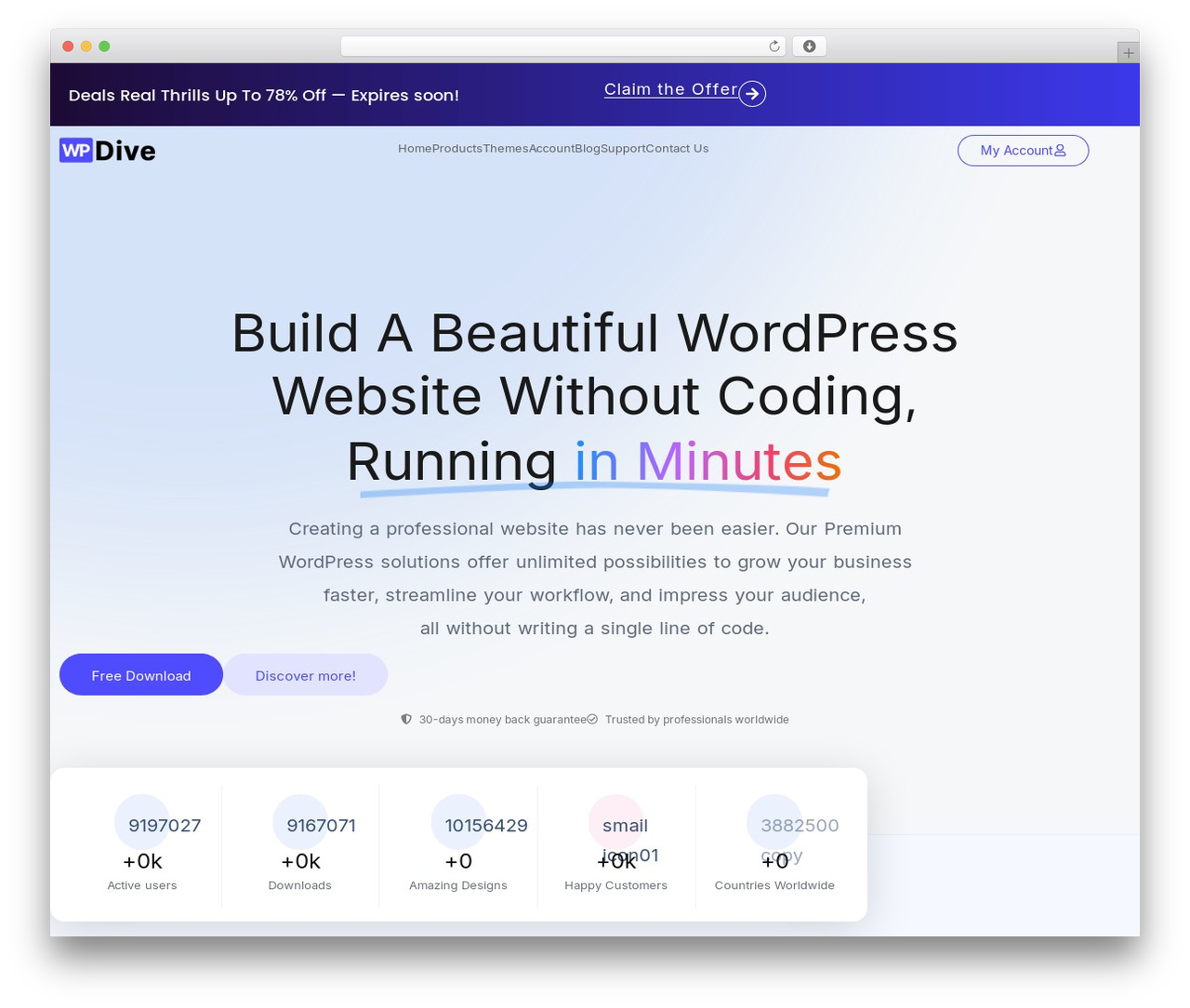
Task: Click the Discover more! button
Action: click(306, 675)
